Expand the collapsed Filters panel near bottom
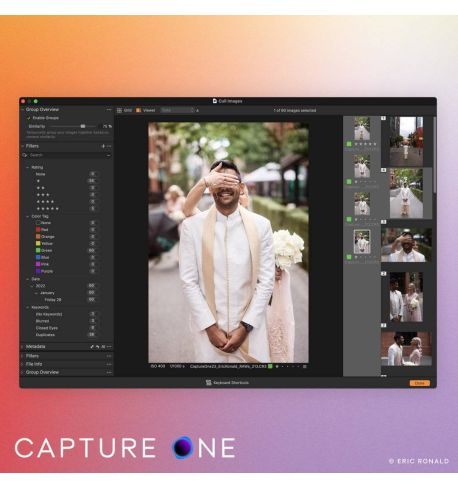The height and width of the screenshot is (488, 458). [23, 356]
